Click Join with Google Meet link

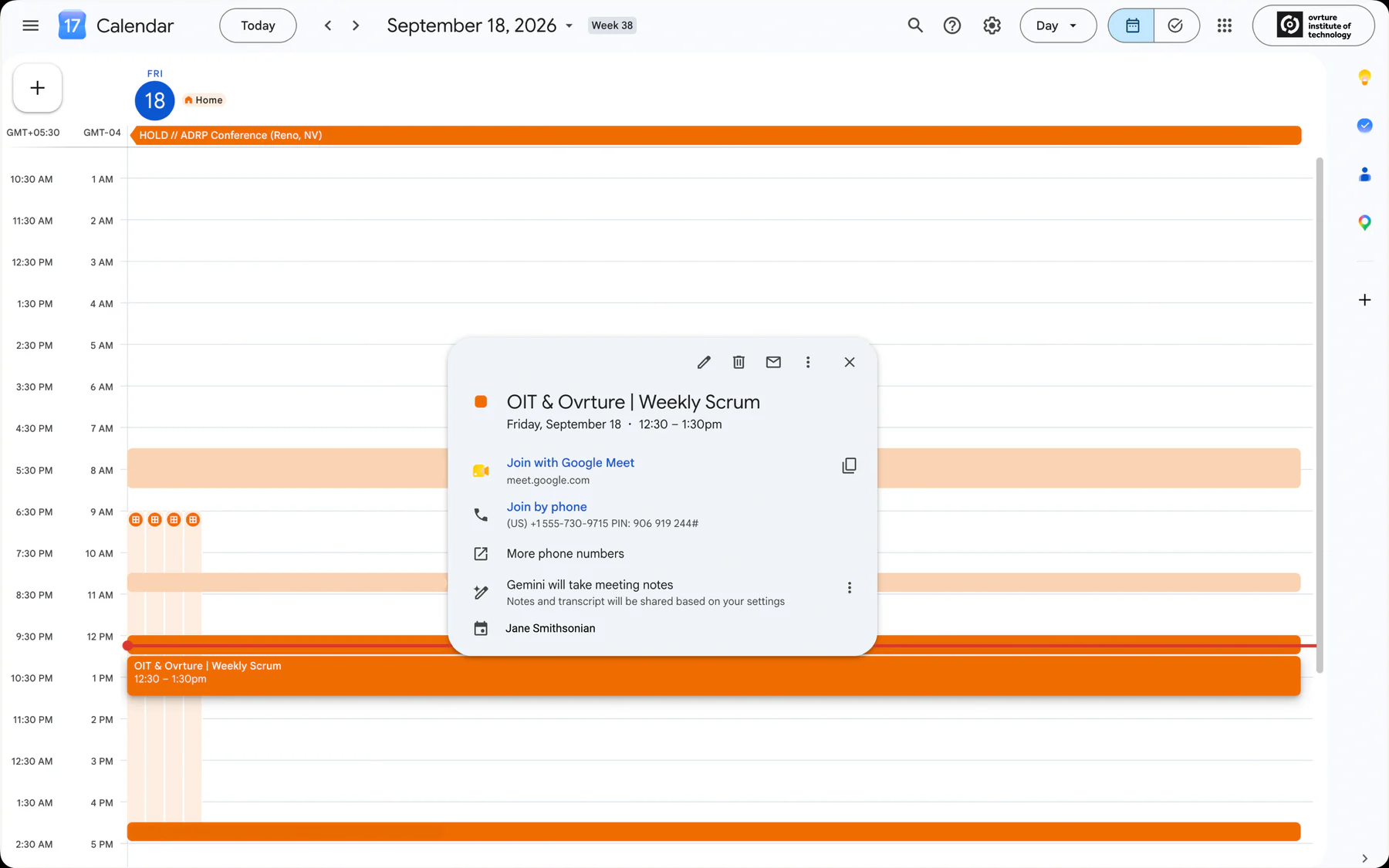570,463
